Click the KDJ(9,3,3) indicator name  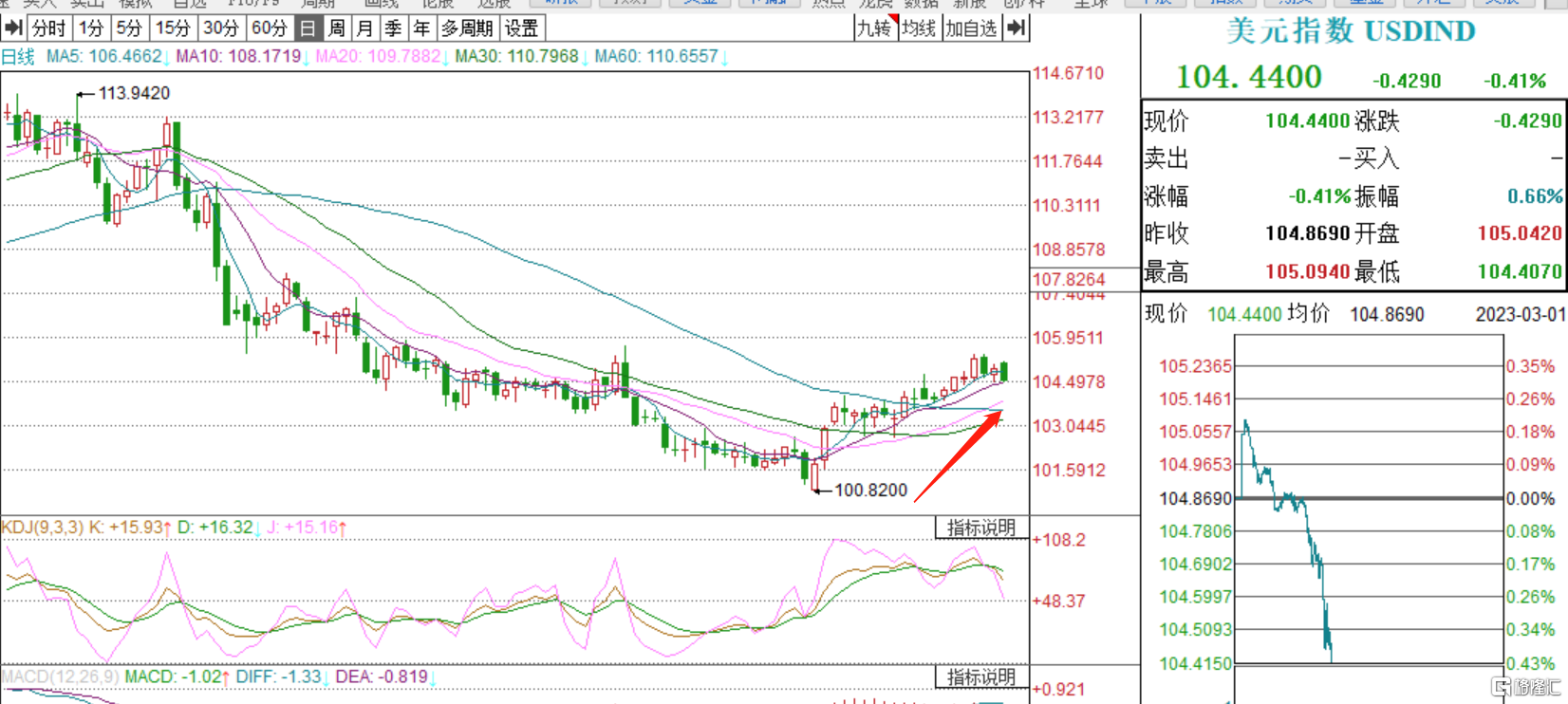coord(43,527)
